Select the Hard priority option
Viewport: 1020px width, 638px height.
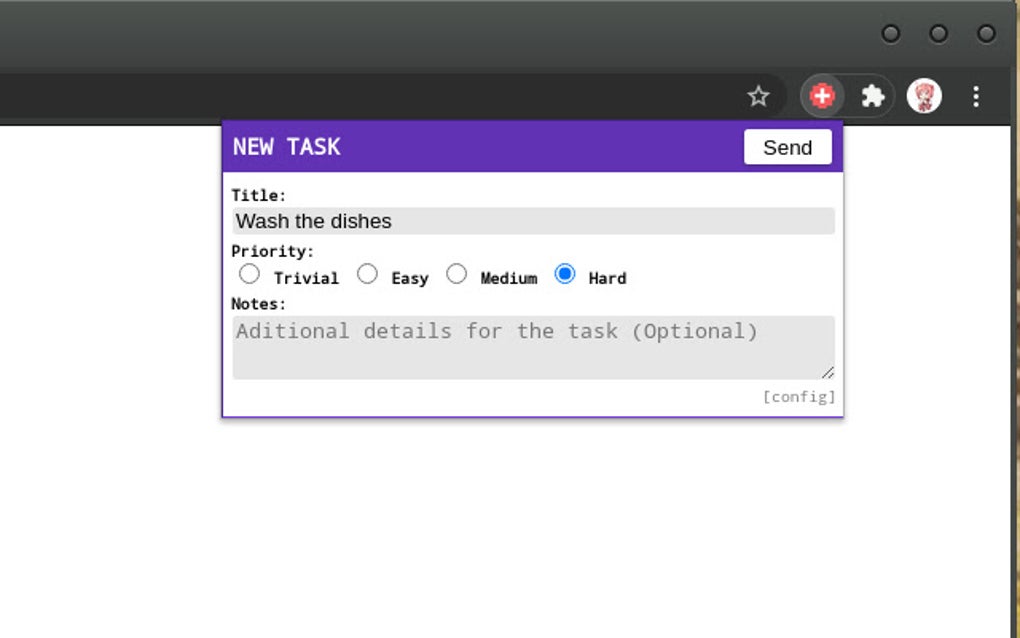pos(565,273)
